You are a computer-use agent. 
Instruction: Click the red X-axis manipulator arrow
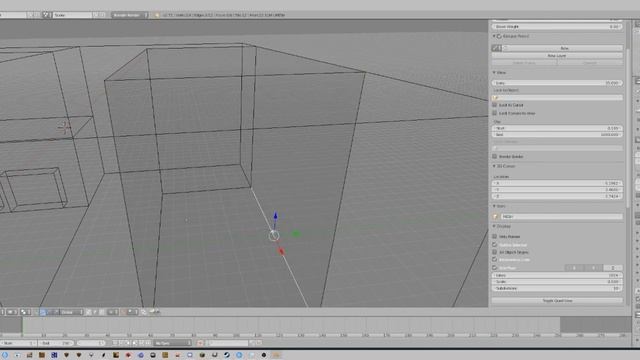coord(281,252)
